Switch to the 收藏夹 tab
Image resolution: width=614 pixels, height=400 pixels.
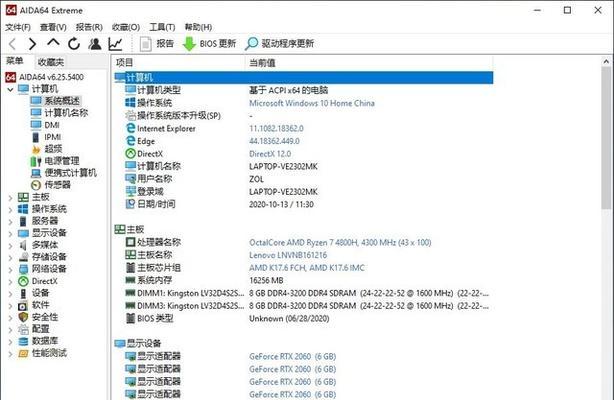[51, 62]
